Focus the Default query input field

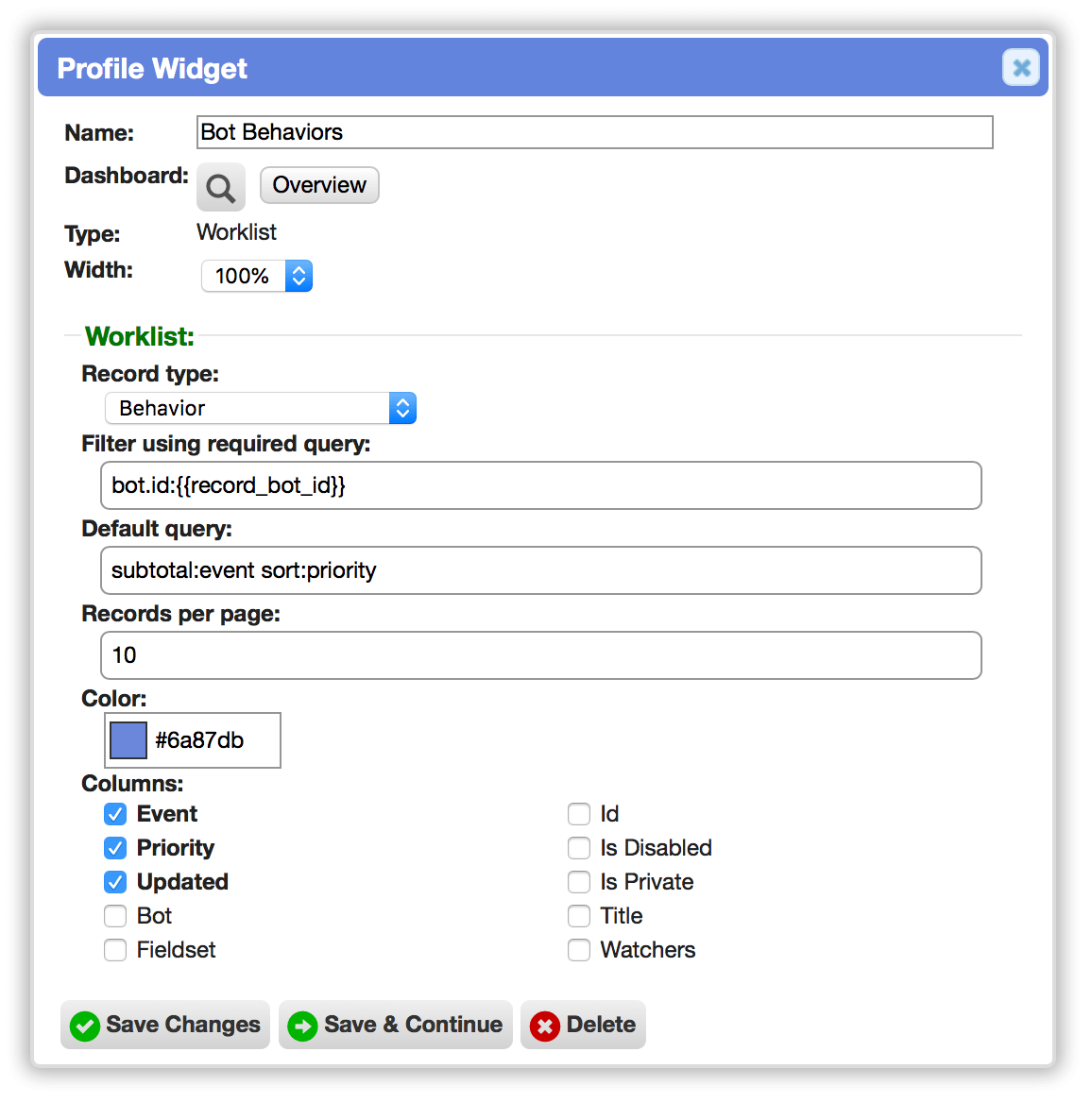tap(541, 570)
